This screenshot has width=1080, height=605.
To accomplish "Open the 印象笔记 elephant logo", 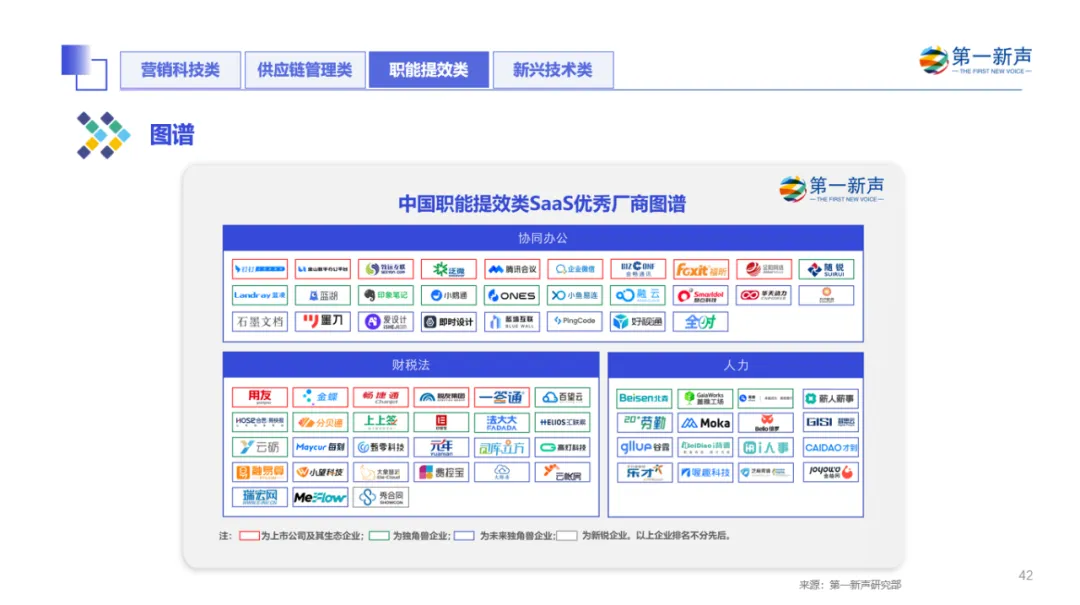I will [386, 295].
